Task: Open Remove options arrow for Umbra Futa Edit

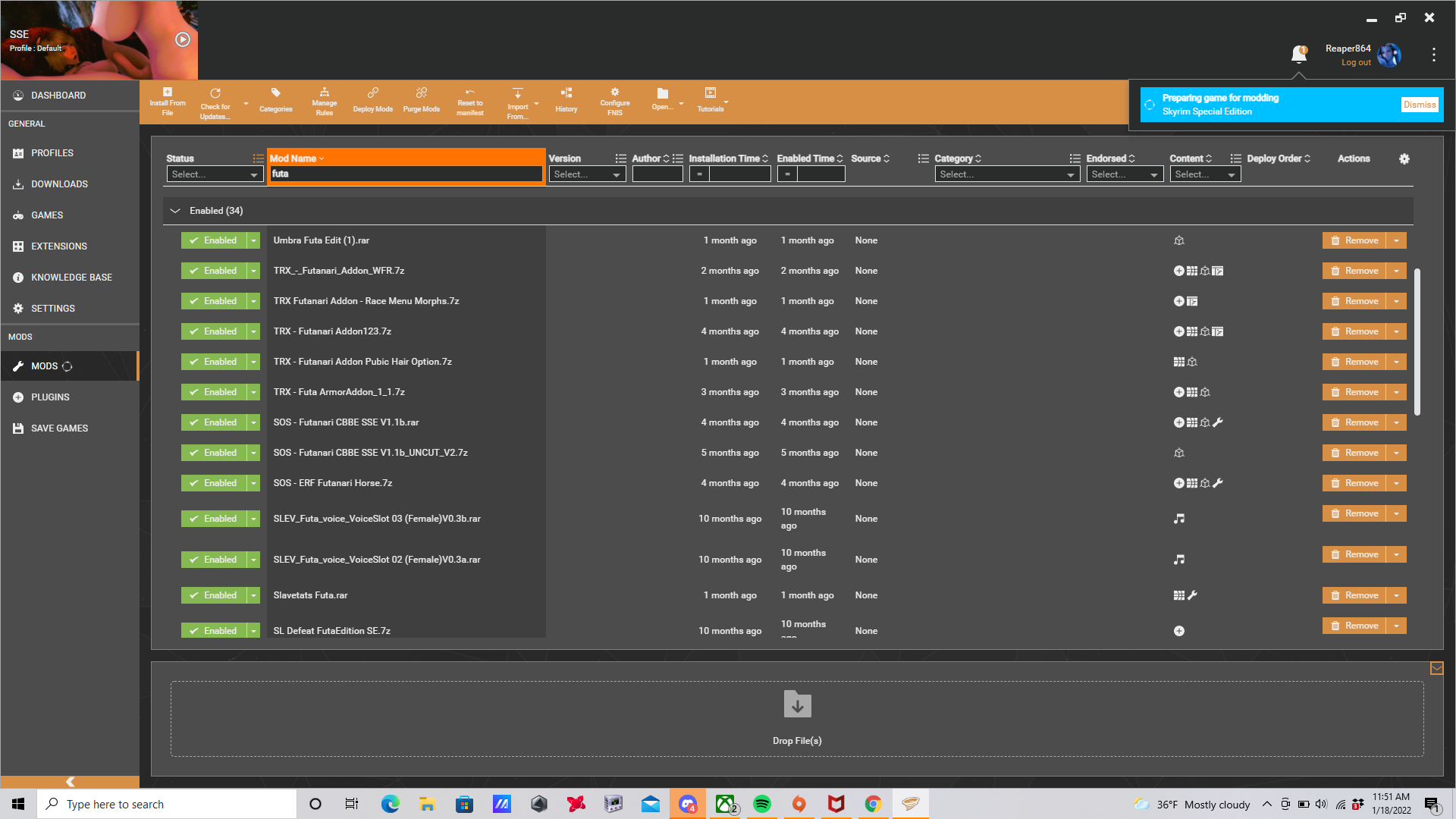Action: coord(1396,240)
